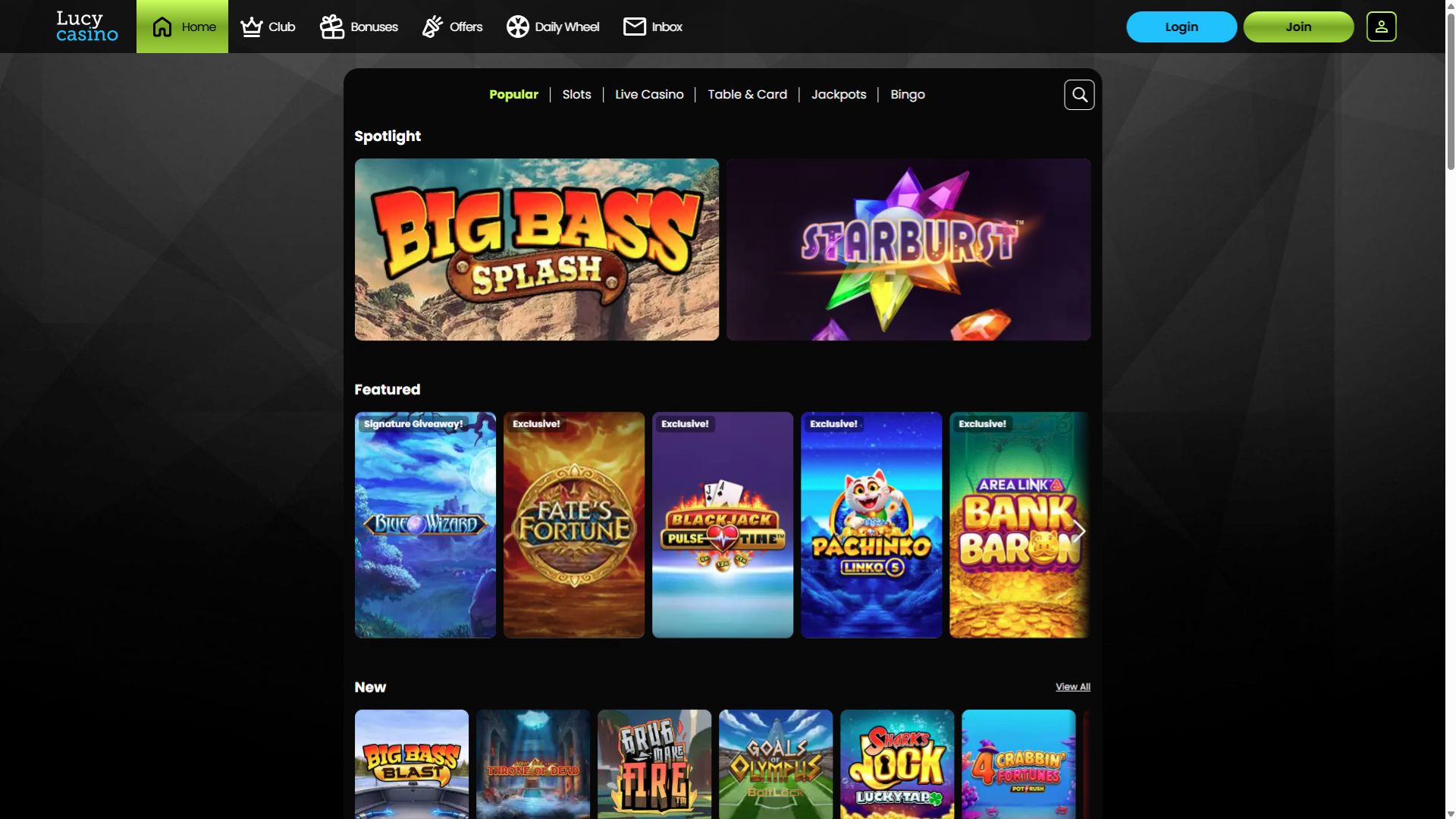The width and height of the screenshot is (1456, 819).
Task: Open Daily Wheel icon
Action: click(517, 27)
